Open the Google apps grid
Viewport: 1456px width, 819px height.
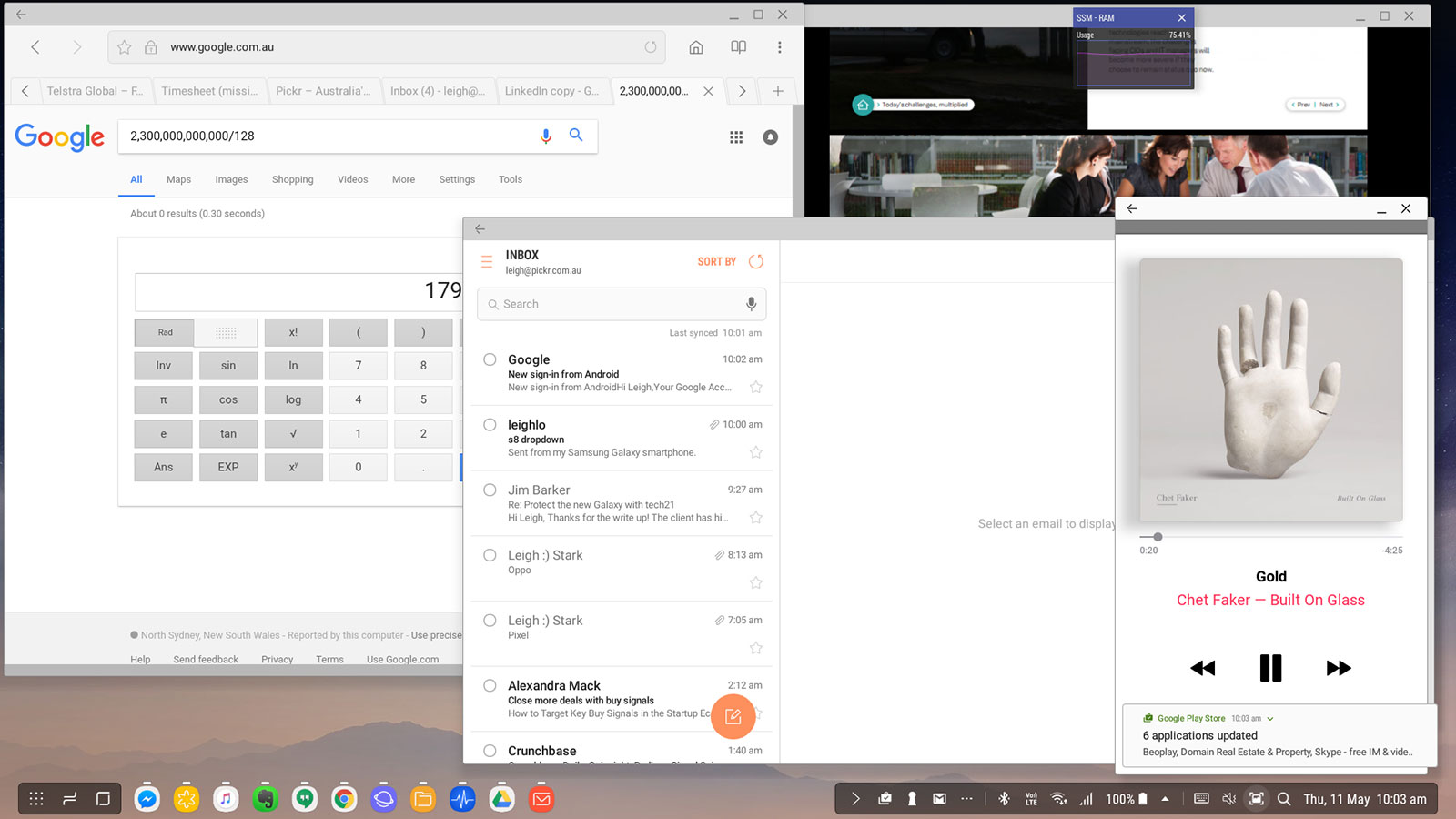(x=736, y=137)
